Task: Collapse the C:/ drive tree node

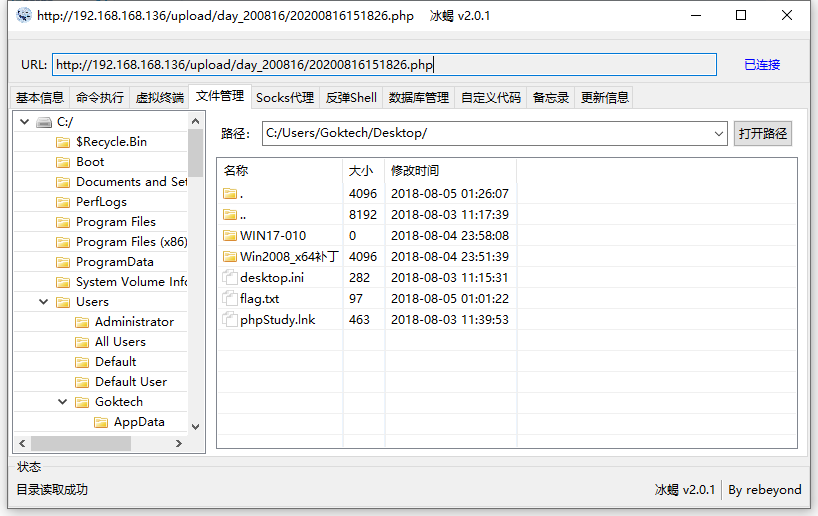Action: click(25, 122)
